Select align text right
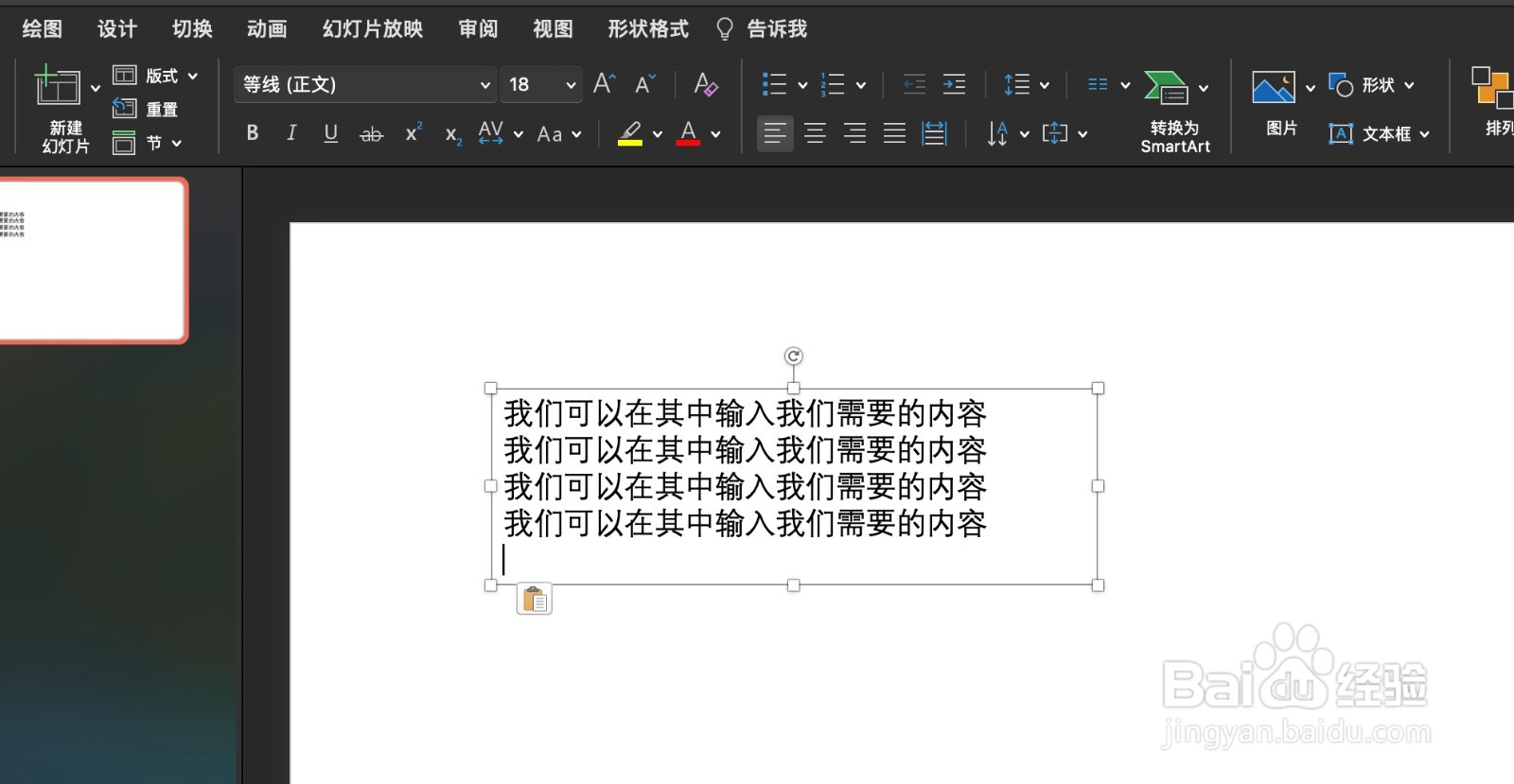Image resolution: width=1514 pixels, height=784 pixels. 854,133
